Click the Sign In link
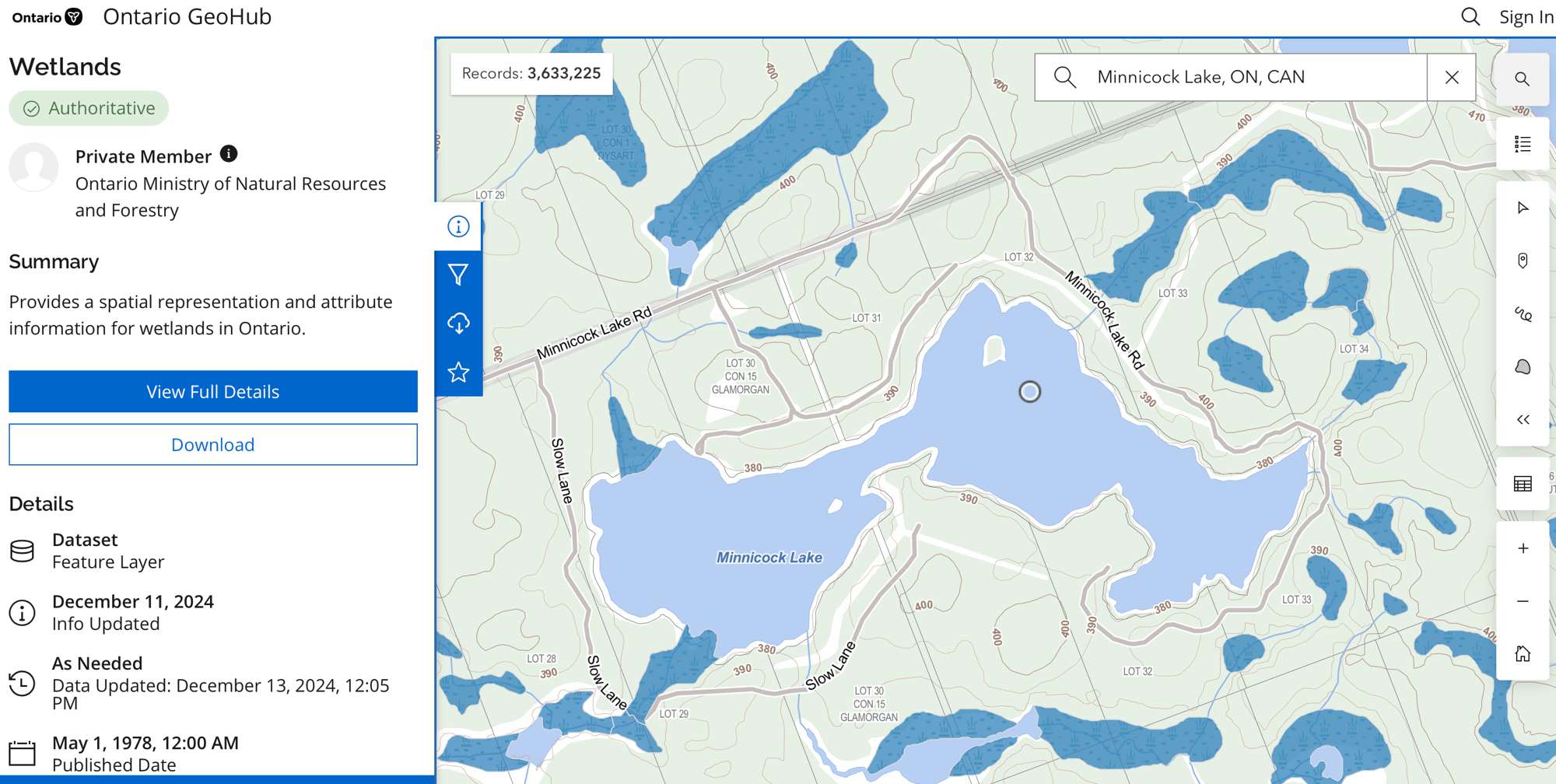This screenshot has height=784, width=1556. coord(1526,16)
